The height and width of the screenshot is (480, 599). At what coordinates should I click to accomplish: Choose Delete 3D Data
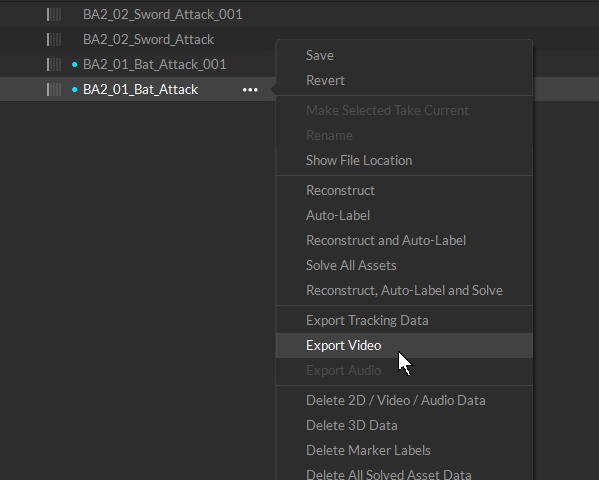[404, 425]
